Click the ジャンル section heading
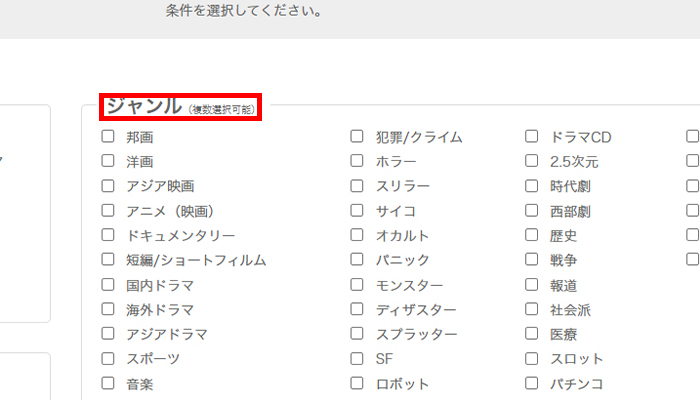Viewport: 700px width, 400px height. 144,106
